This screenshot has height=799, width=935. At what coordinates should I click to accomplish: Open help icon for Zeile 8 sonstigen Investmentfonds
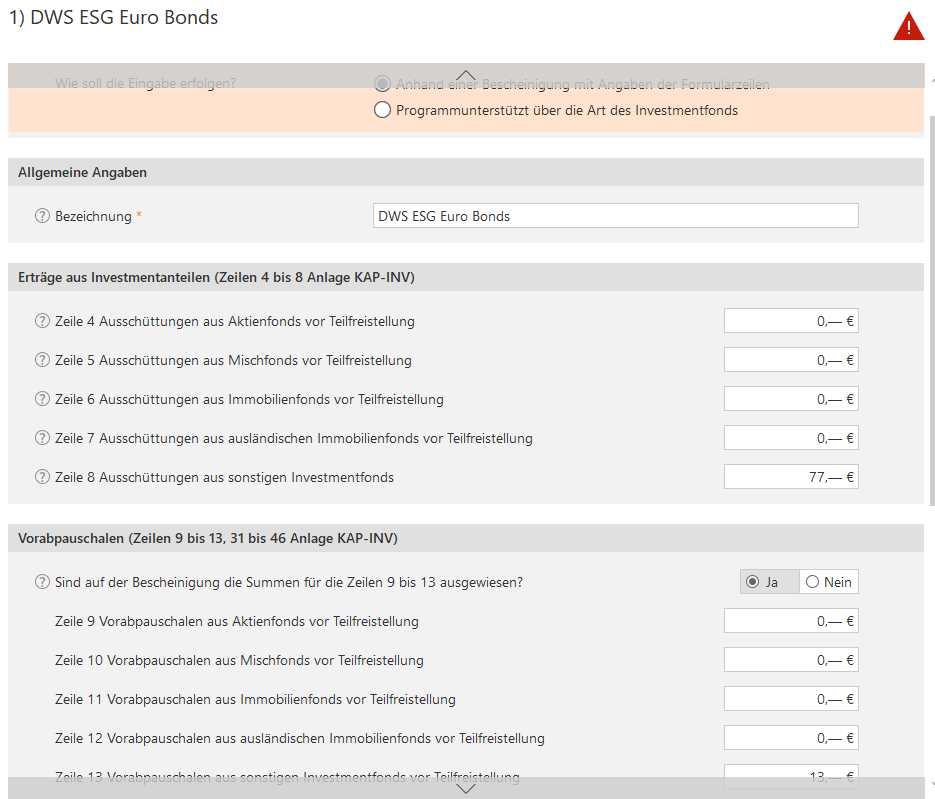tap(42, 477)
